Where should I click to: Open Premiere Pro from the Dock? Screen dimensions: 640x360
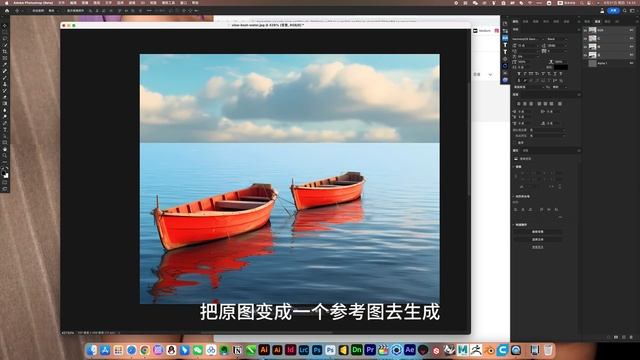tap(370, 350)
